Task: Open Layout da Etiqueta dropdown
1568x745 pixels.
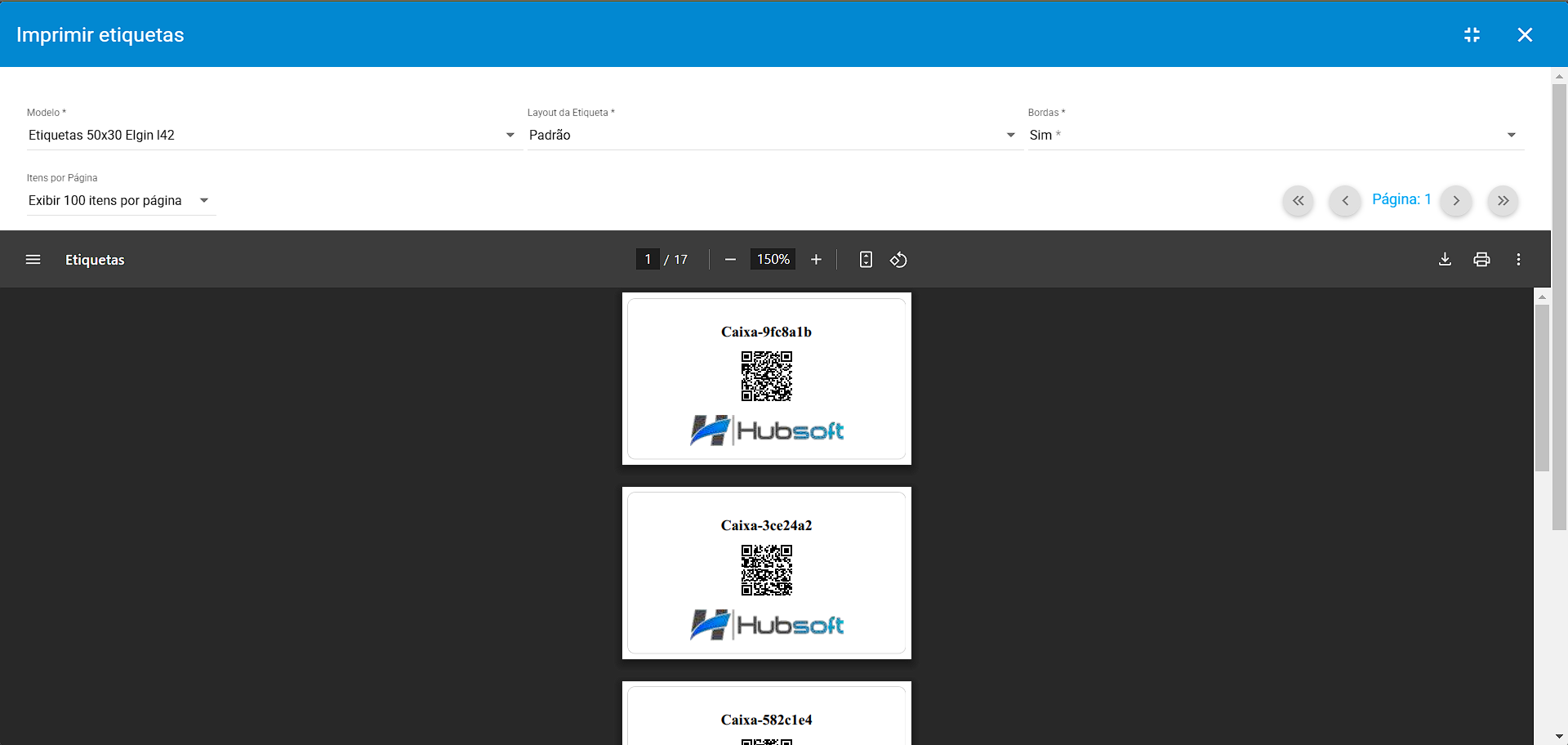Action: pos(773,135)
